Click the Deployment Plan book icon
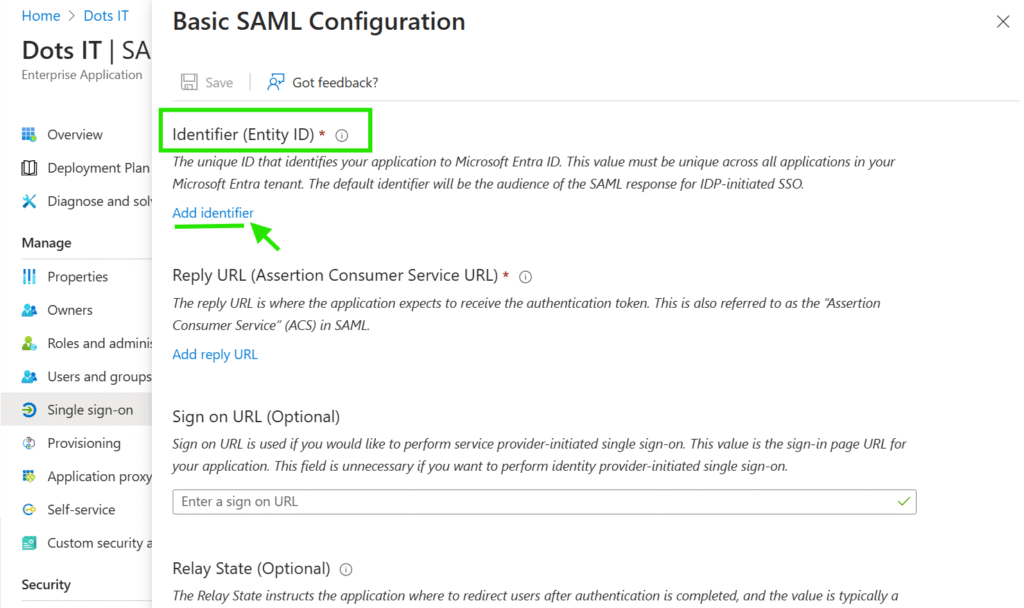This screenshot has height=608, width=1024. pos(29,168)
